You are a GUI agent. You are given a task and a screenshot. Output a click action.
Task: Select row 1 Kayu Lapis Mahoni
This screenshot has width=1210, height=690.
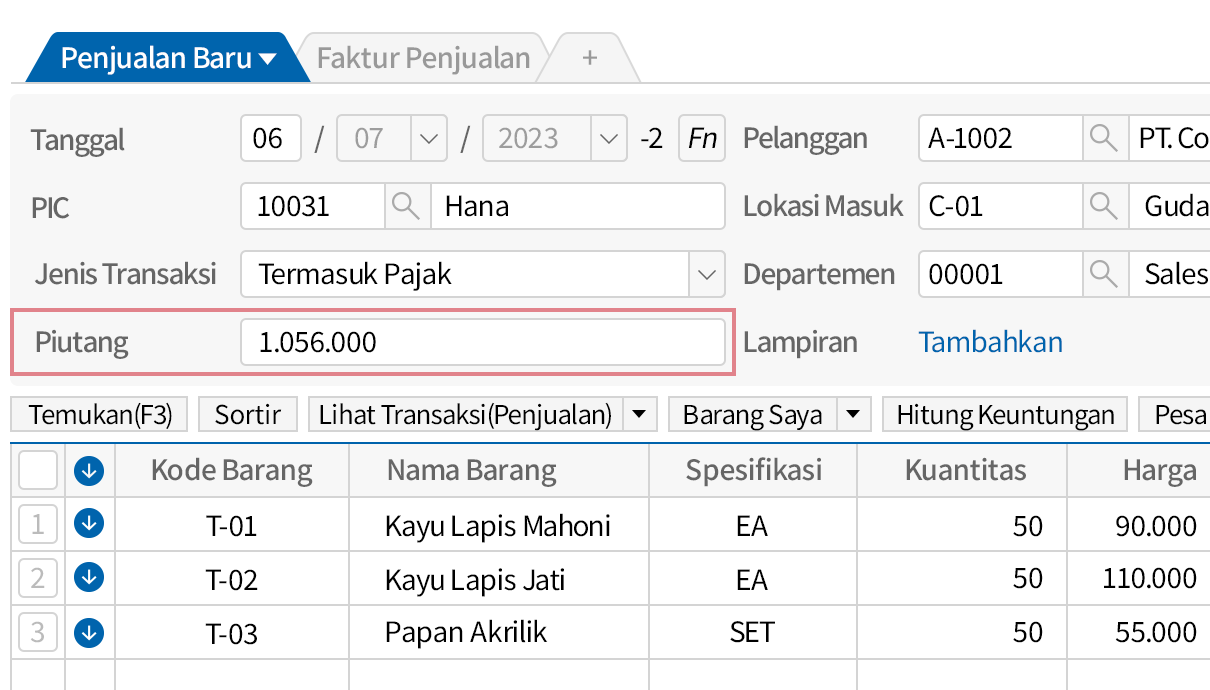[x=37, y=524]
